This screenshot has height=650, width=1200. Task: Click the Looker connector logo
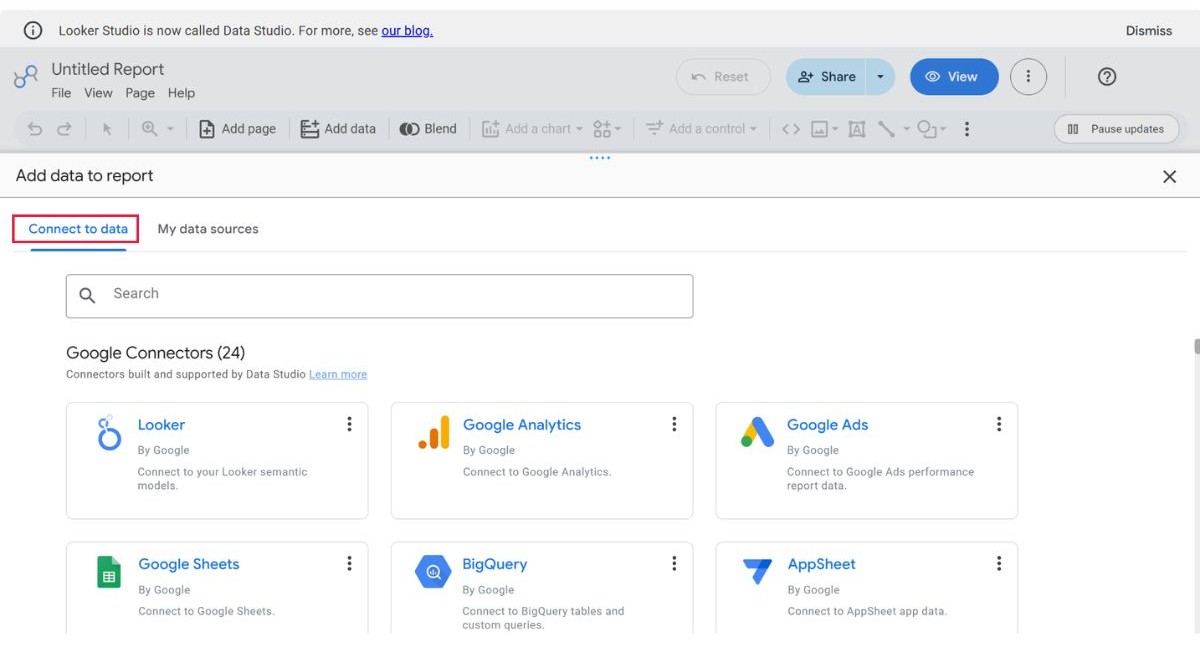click(109, 434)
